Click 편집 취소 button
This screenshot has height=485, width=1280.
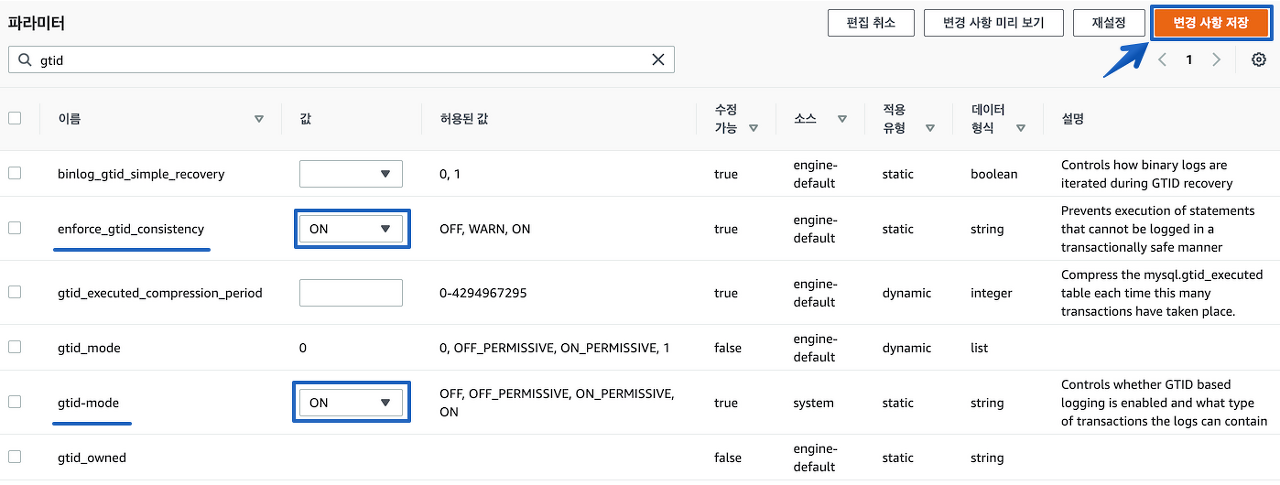click(x=871, y=22)
